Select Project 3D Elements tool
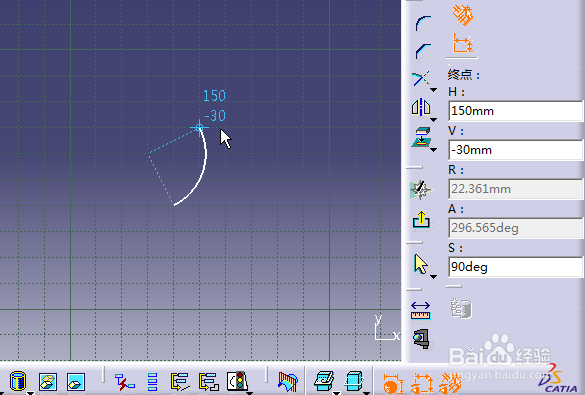 pos(421,137)
